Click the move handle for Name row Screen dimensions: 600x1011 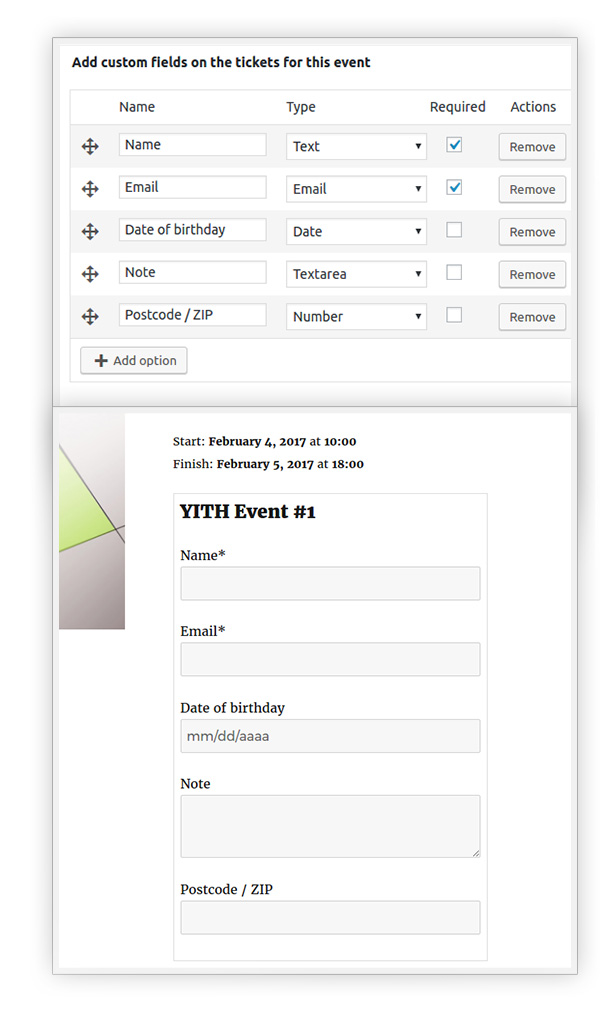coord(90,146)
